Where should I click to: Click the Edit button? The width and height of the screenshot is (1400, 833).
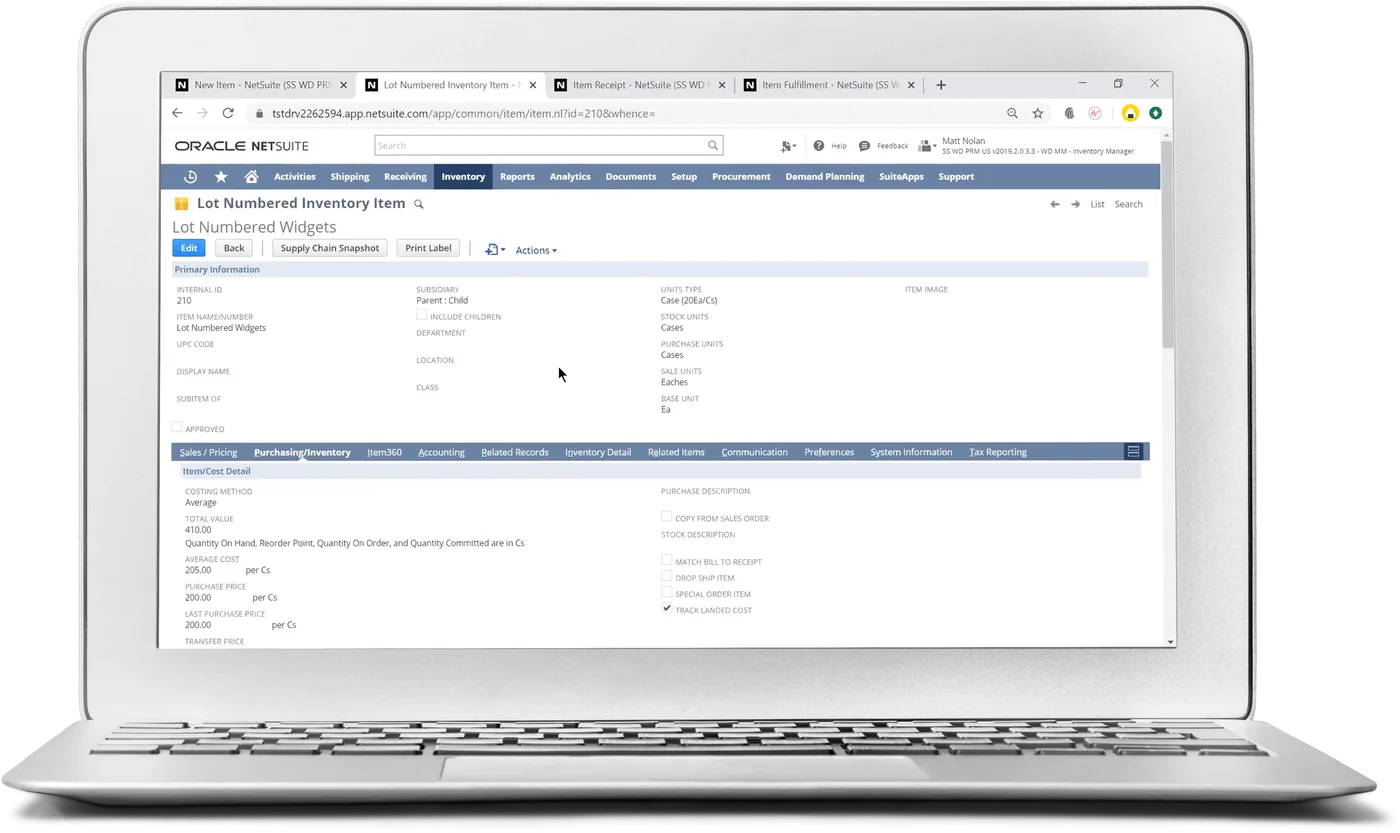[189, 248]
